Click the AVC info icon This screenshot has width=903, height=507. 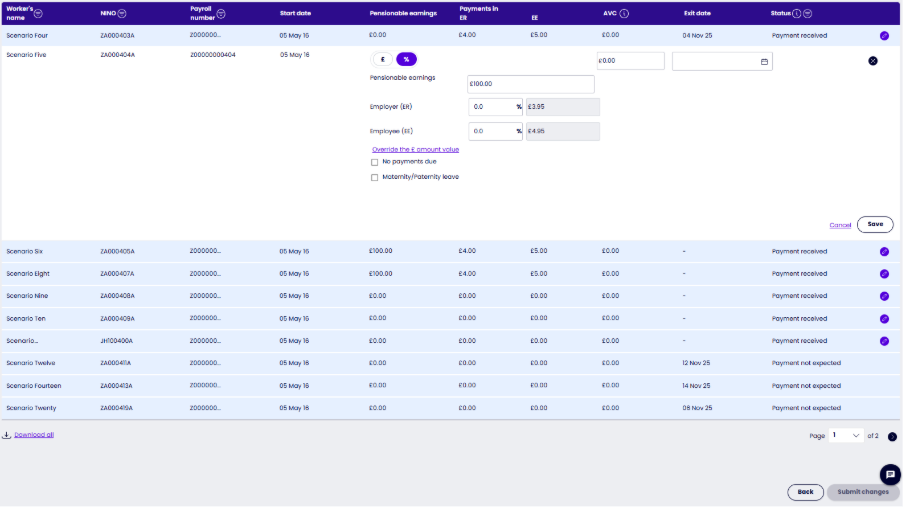(x=624, y=14)
